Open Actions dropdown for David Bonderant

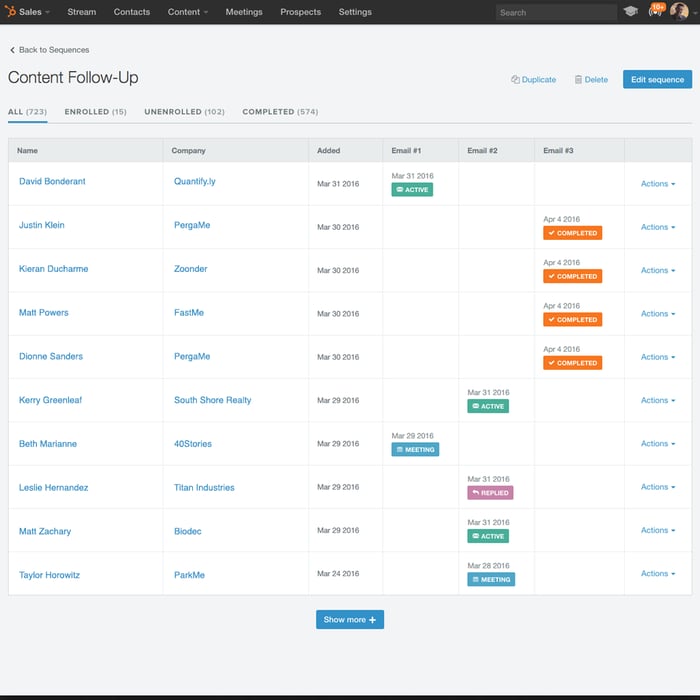[x=657, y=184]
